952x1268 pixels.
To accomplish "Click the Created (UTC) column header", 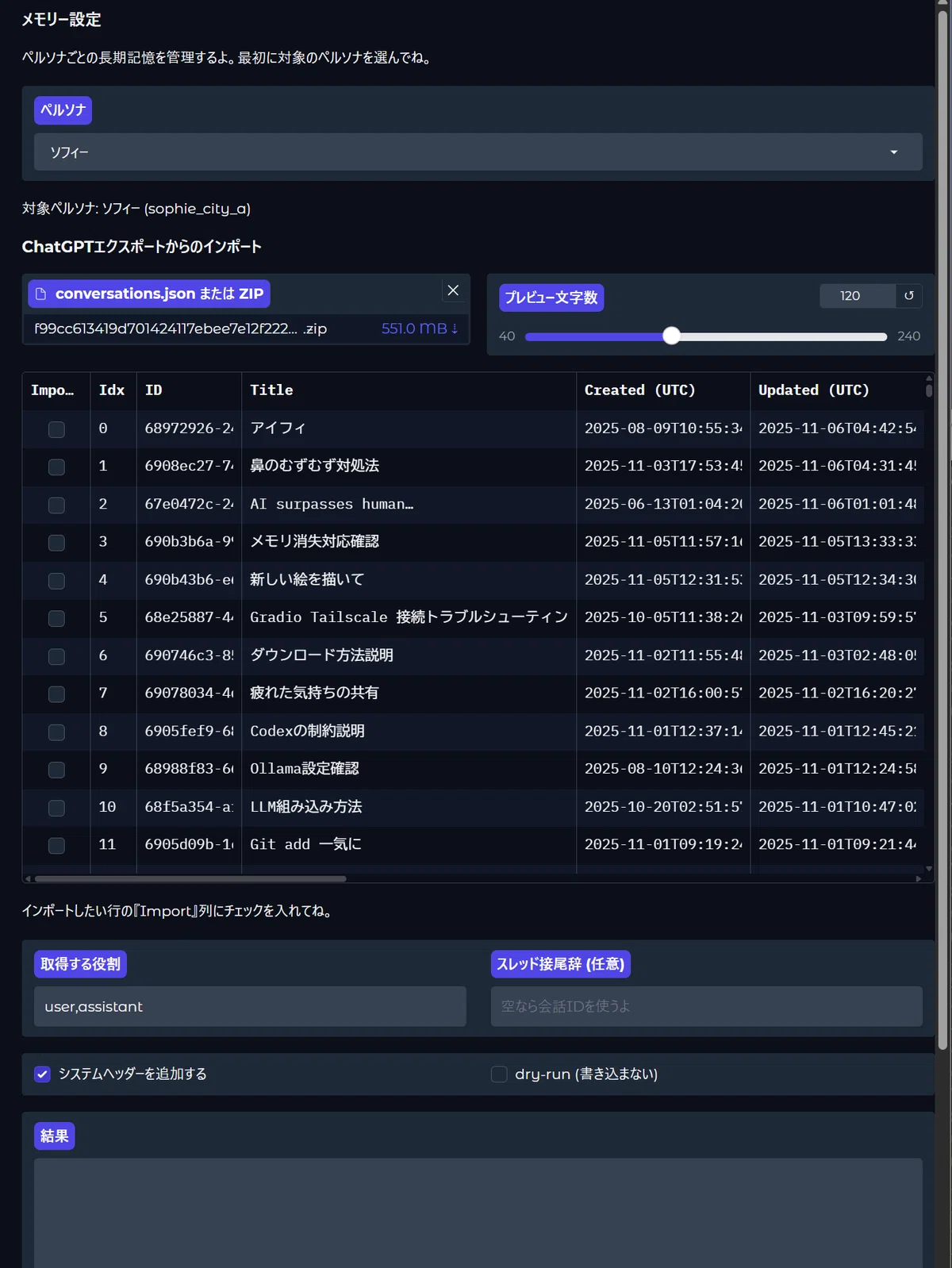I will pos(662,390).
